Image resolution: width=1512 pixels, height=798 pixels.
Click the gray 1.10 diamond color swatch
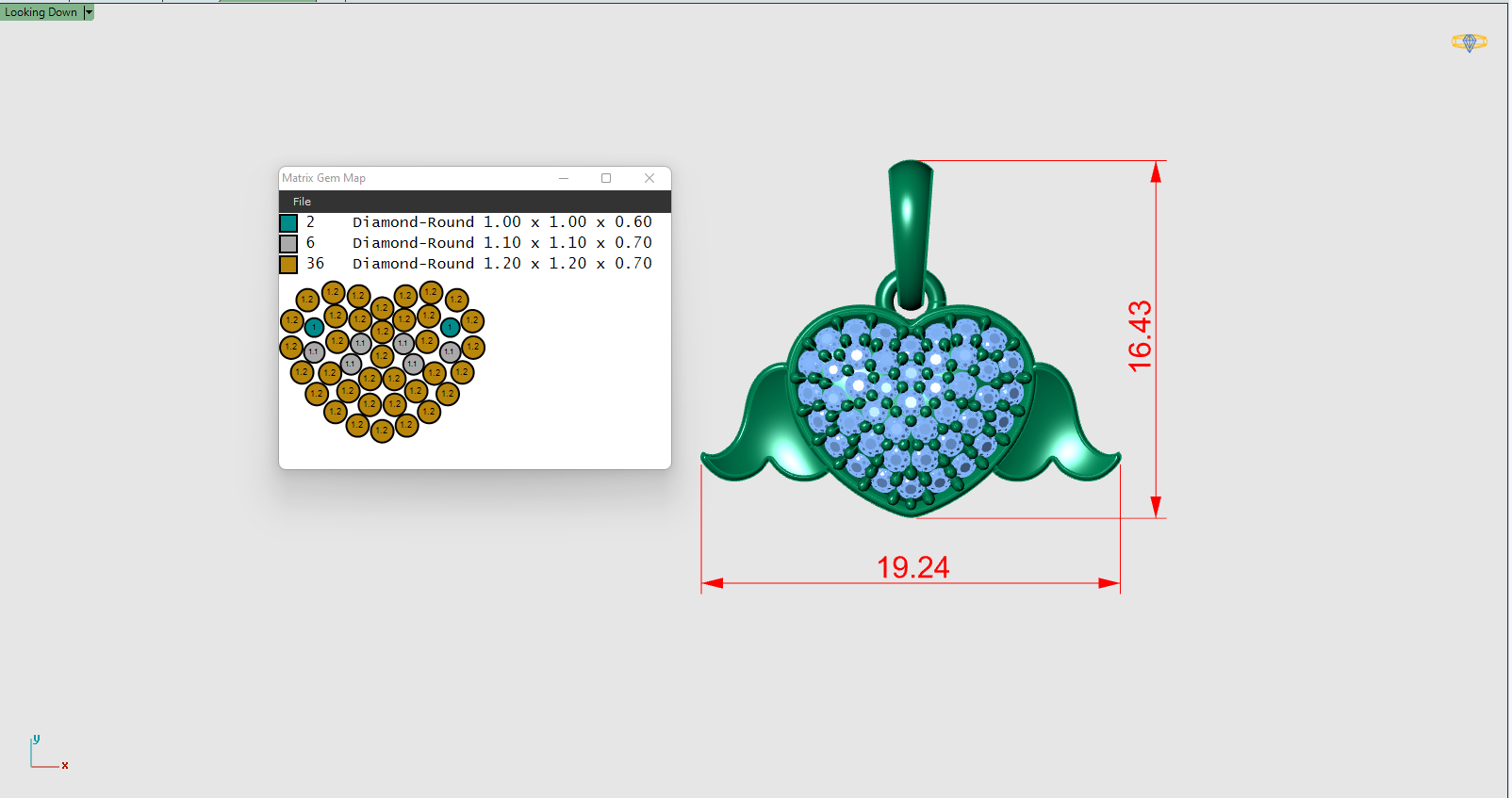coord(288,244)
